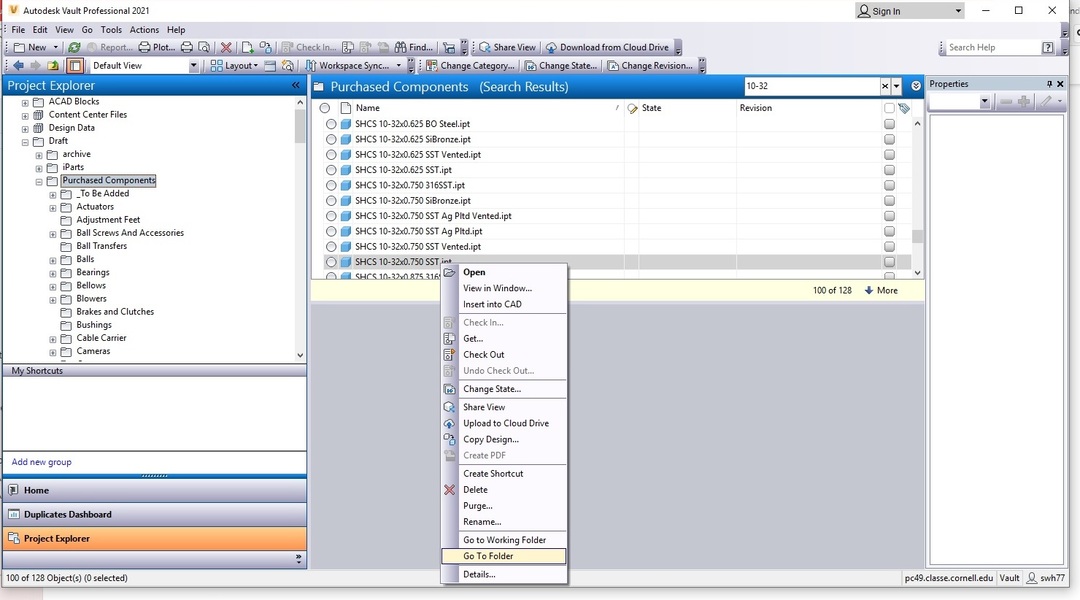Click the Plot toolbar button
Screen dimensions: 1080x600
click(157, 48)
